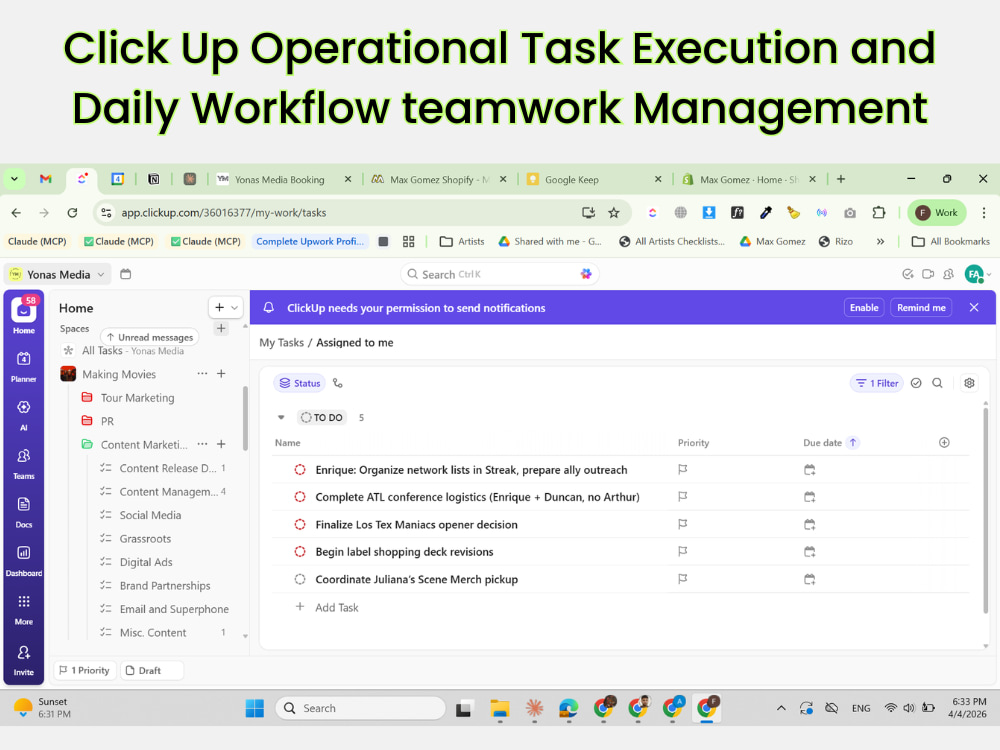
Task: Toggle the Status grouping pill
Action: point(300,383)
